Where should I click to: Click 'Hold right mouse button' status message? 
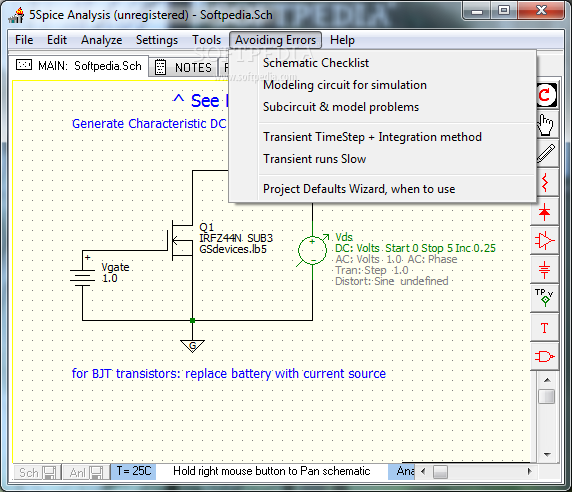tap(271, 471)
